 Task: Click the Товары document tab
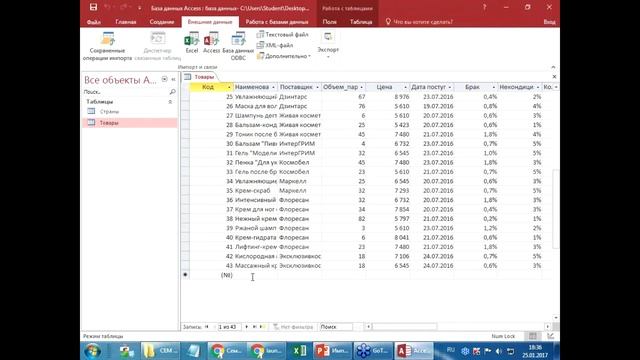point(199,77)
